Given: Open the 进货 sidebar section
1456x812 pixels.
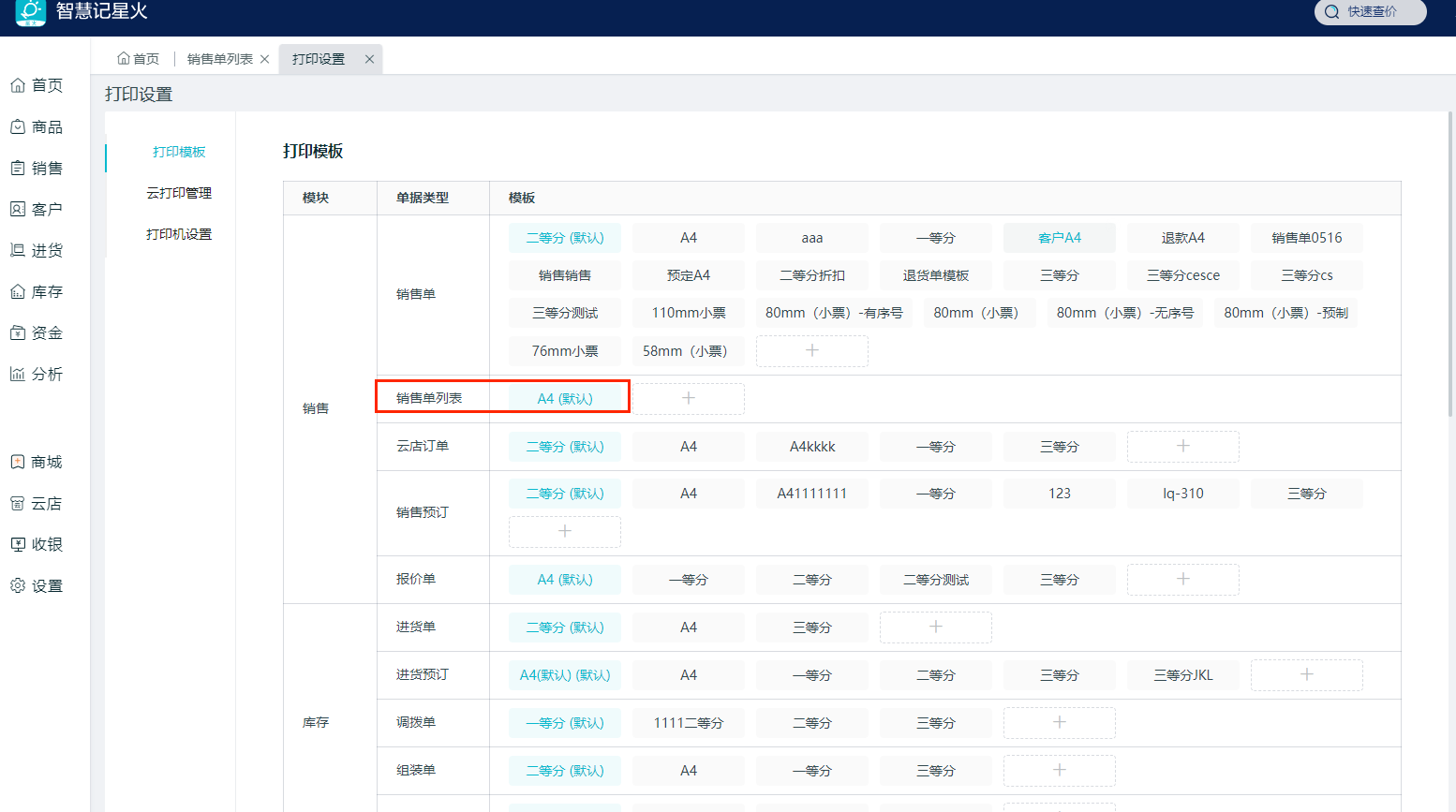Looking at the screenshot, I should 37,250.
